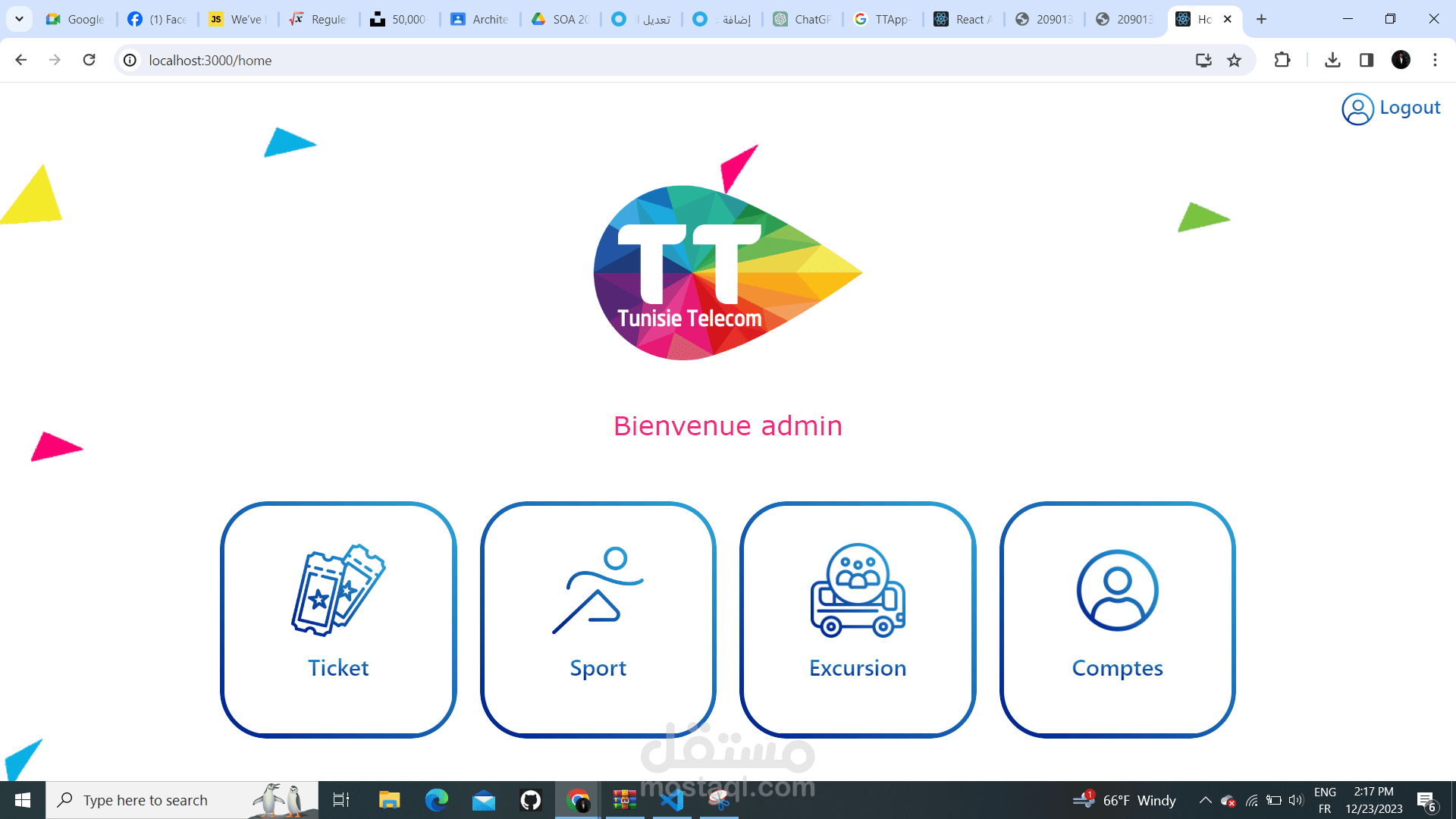
Task: Click the Chrome icon in the taskbar
Action: tap(578, 800)
